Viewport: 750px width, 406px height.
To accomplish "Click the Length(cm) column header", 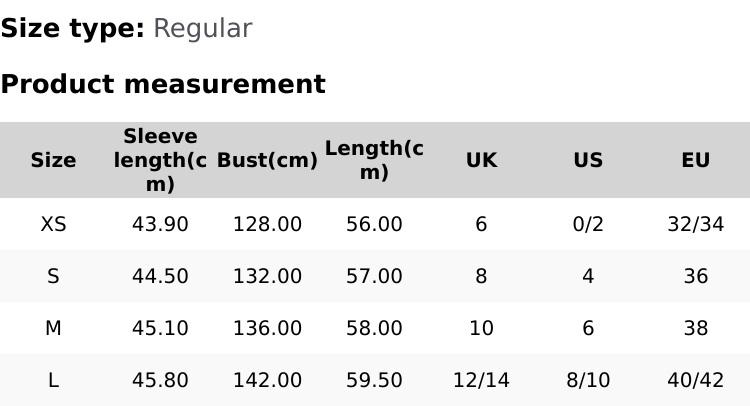I will tap(374, 160).
